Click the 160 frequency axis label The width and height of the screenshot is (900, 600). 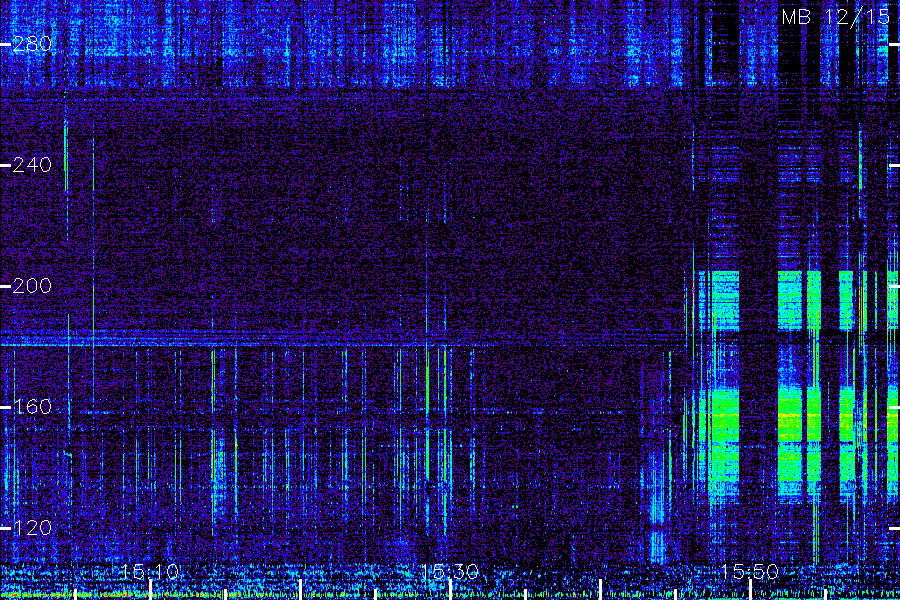[32, 407]
